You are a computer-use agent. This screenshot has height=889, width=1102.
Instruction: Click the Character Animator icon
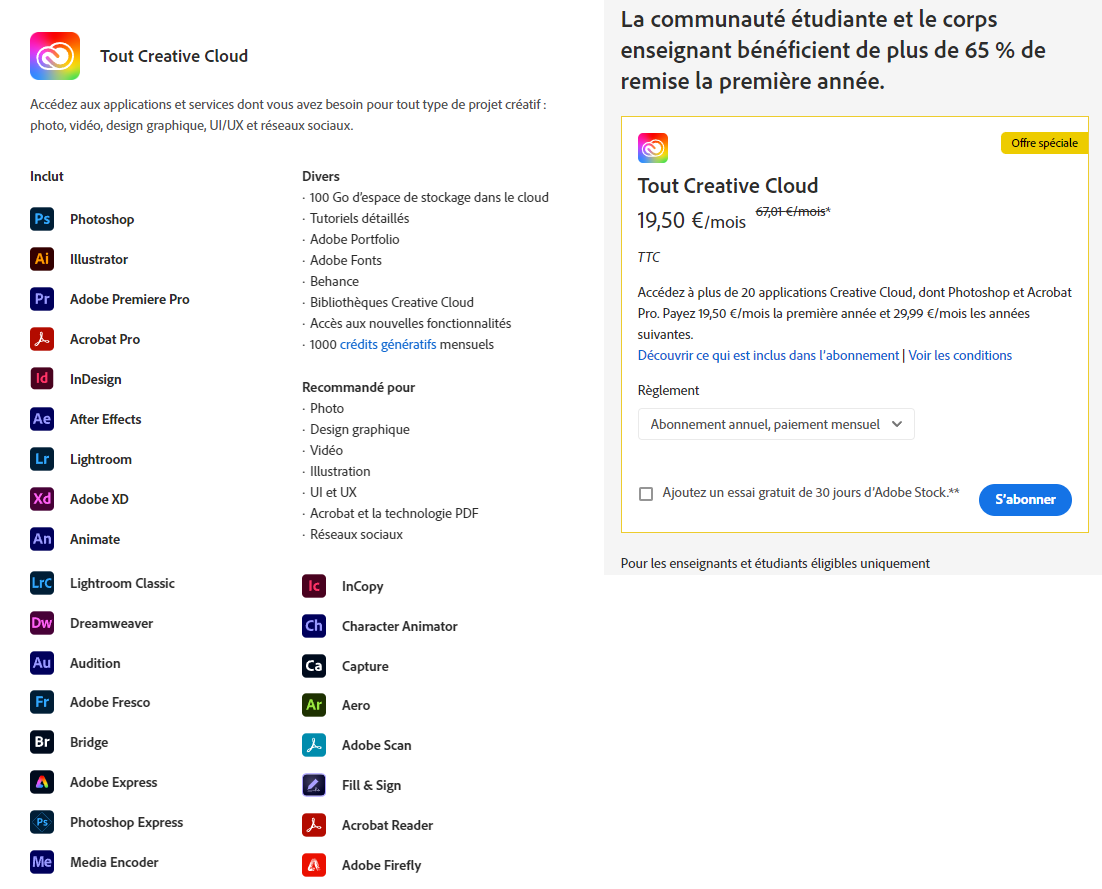(314, 626)
